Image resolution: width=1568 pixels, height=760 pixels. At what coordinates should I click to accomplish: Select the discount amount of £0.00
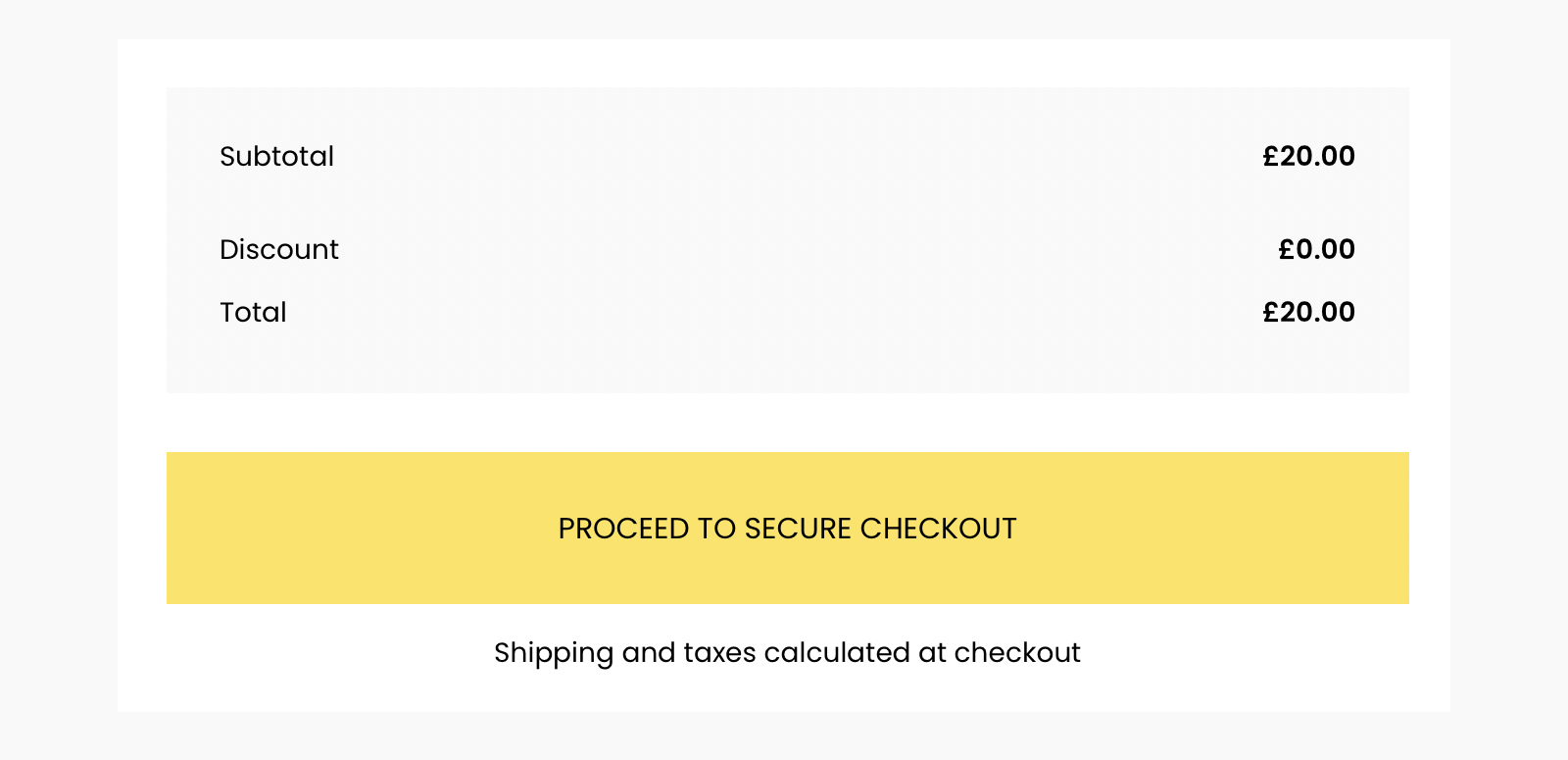[x=1316, y=249]
